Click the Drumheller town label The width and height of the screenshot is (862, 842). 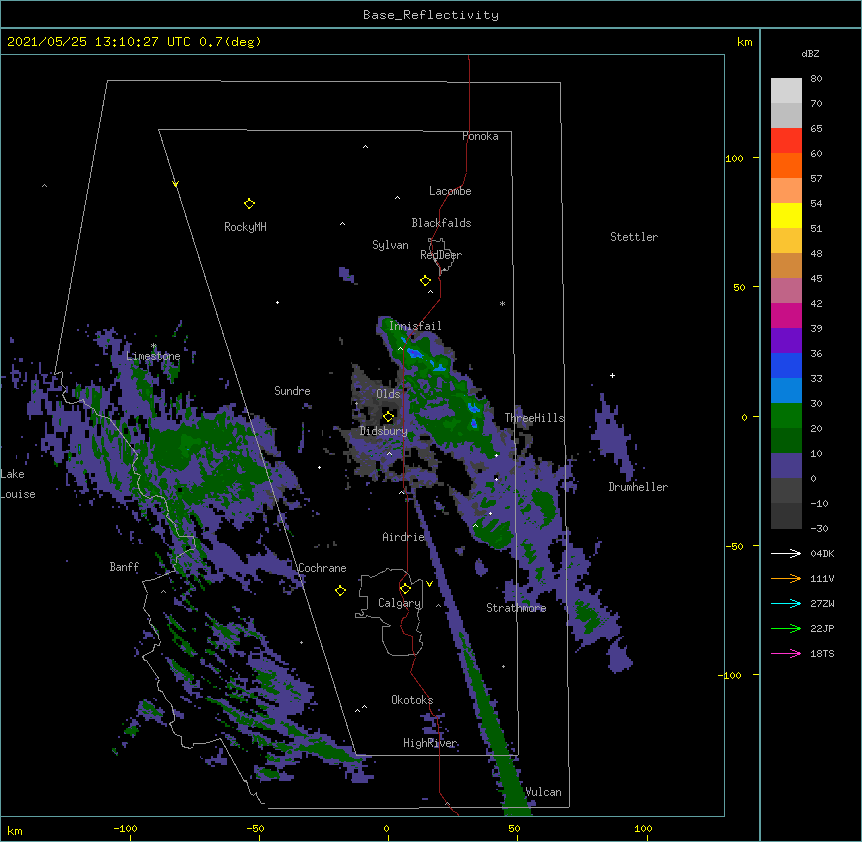click(x=638, y=487)
